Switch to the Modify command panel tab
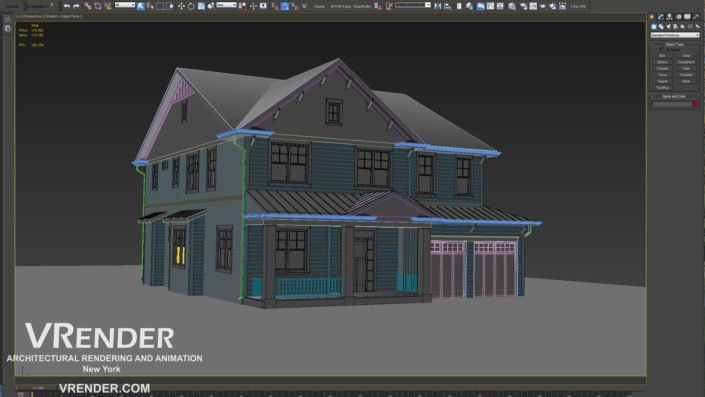The width and height of the screenshot is (705, 397). (660, 17)
